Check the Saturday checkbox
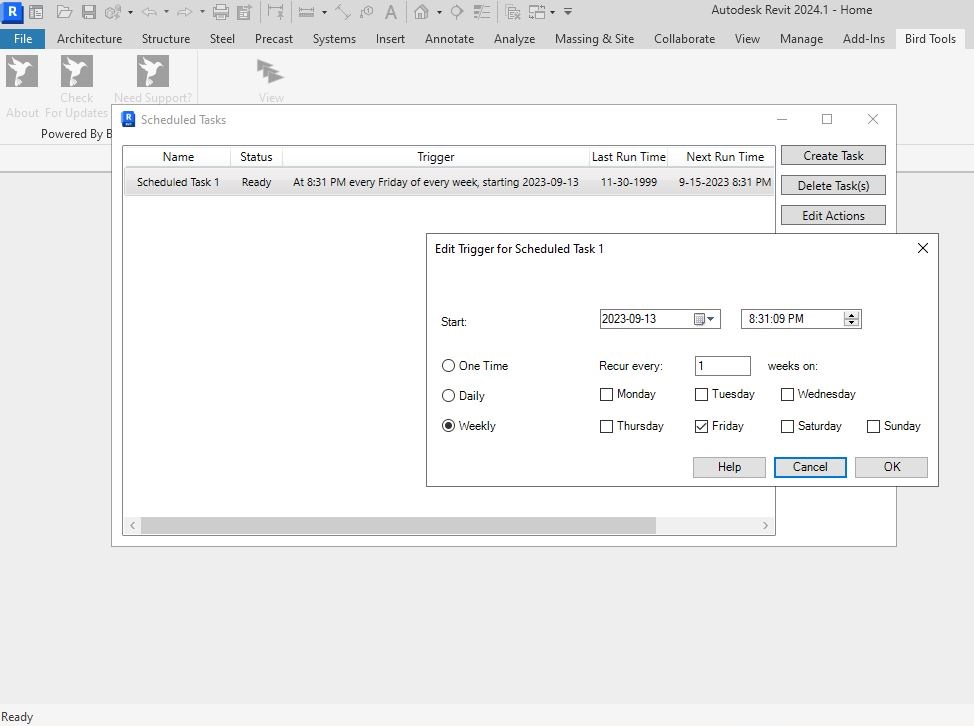Image resolution: width=974 pixels, height=726 pixels. [787, 426]
